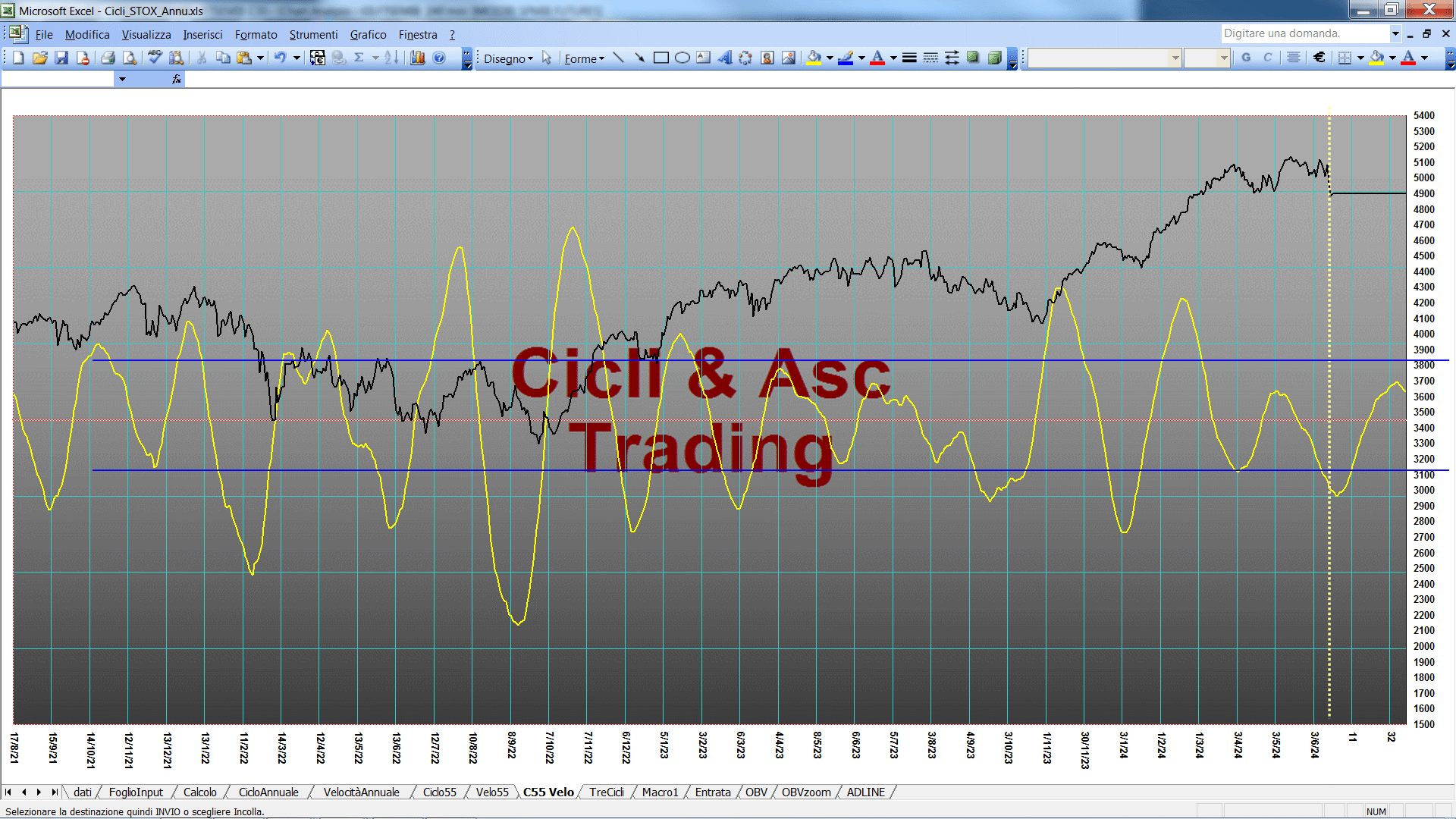
Task: Switch to the OBVzoom sheet tab
Action: 806,792
